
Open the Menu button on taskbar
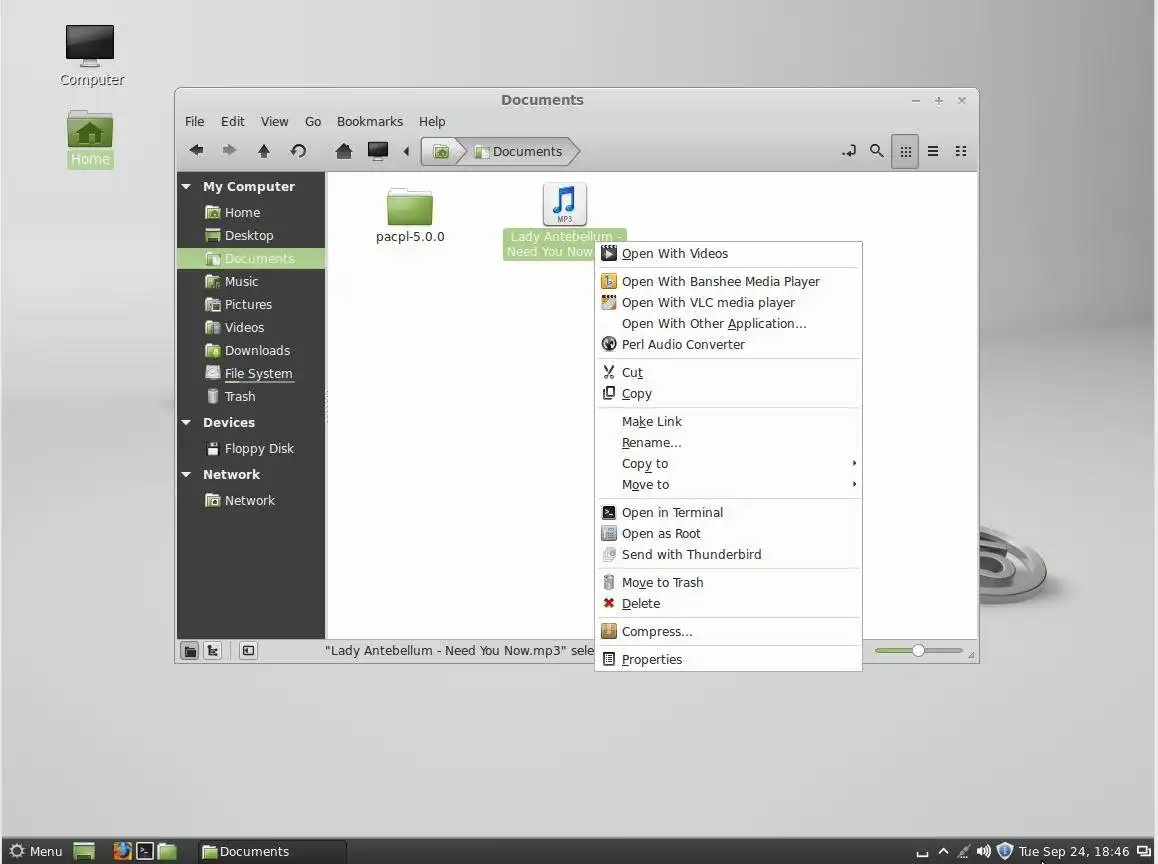(35, 851)
